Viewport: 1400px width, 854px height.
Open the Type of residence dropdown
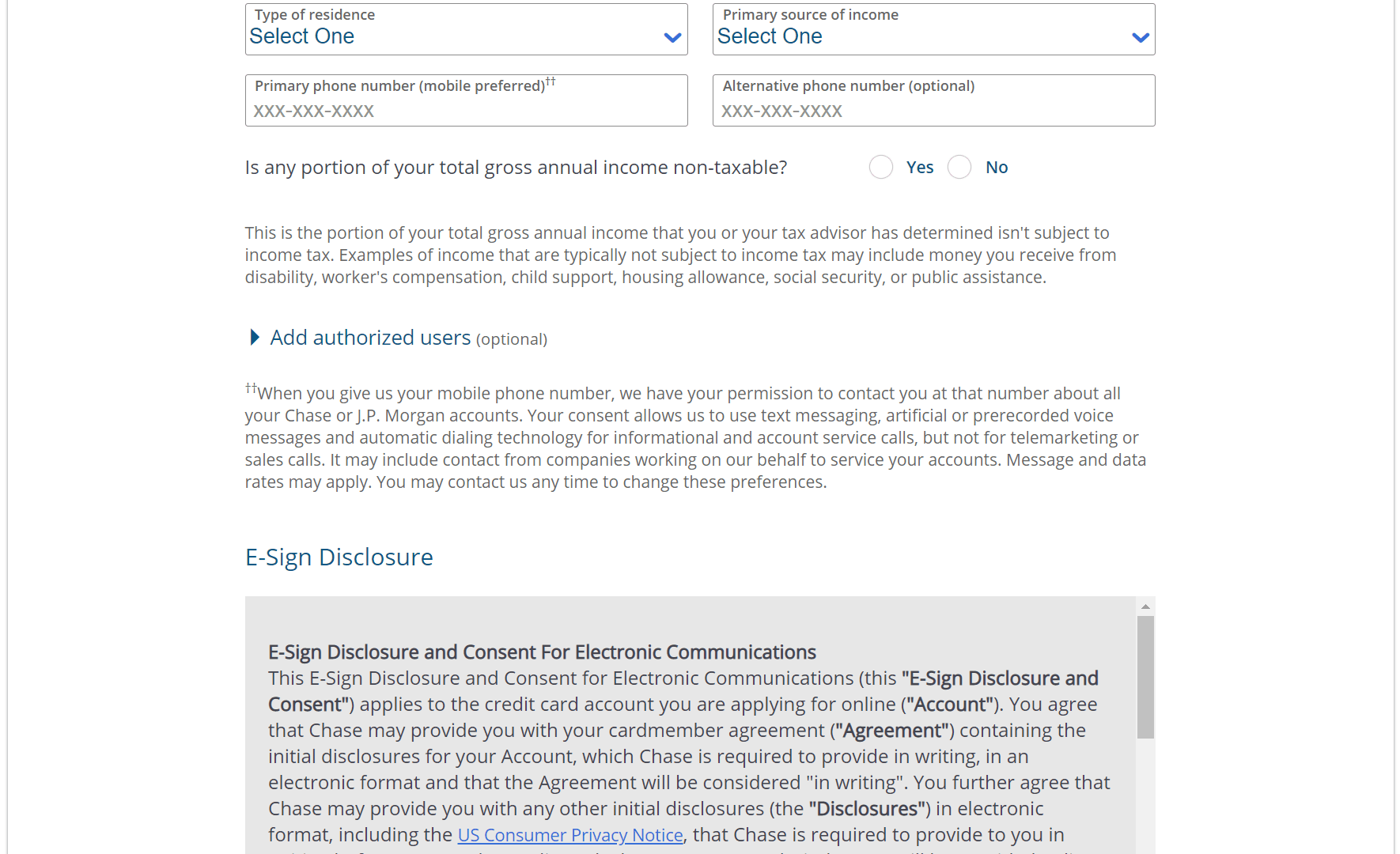[x=466, y=29]
